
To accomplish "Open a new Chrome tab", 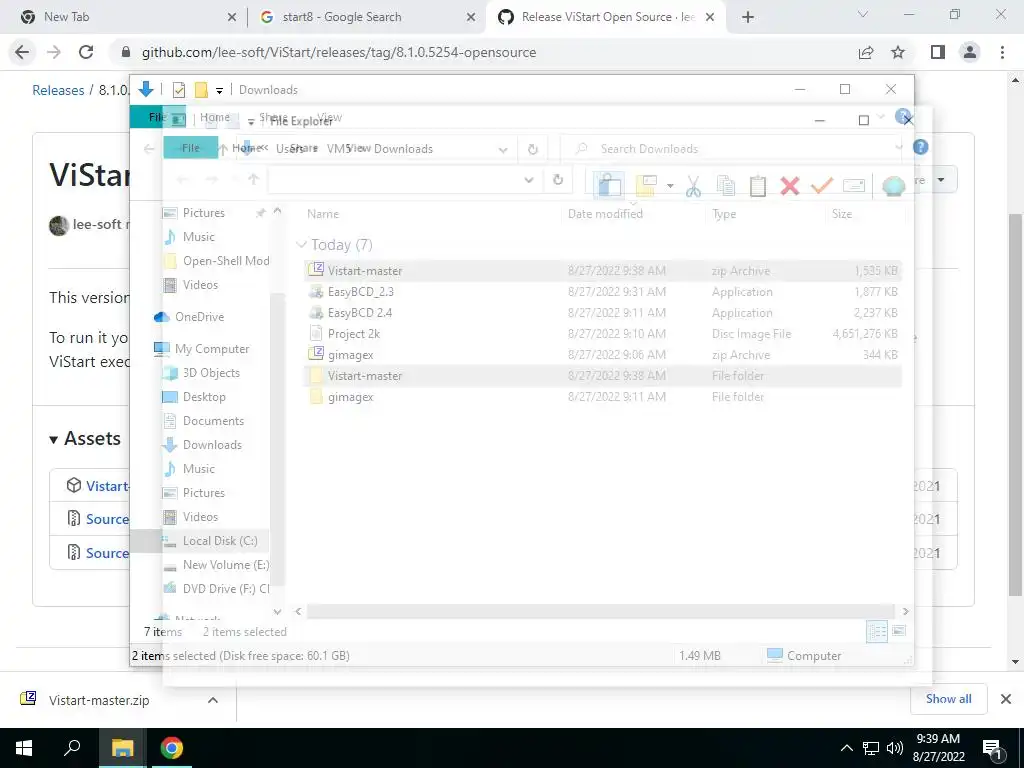I will 748,18.
